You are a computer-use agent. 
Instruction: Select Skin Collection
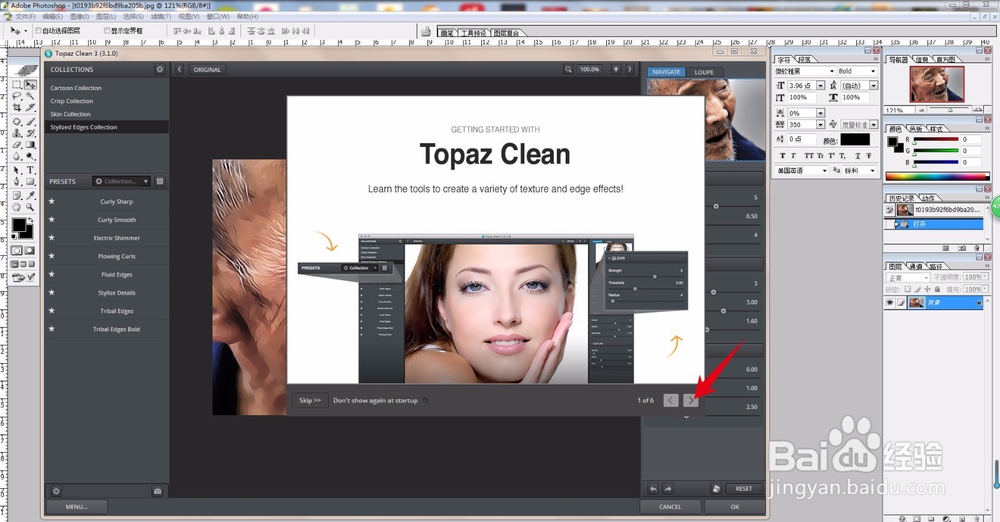(70, 114)
